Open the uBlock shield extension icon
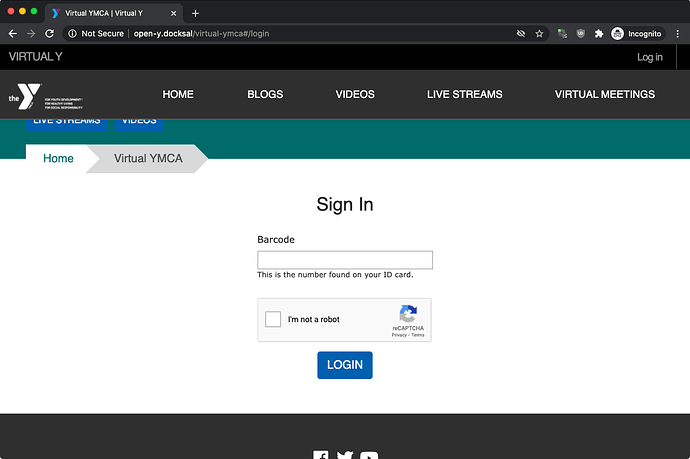 click(580, 33)
